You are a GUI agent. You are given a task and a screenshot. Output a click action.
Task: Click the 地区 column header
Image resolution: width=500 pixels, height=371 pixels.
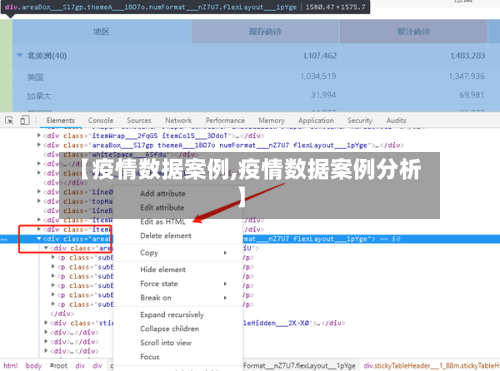[x=101, y=32]
